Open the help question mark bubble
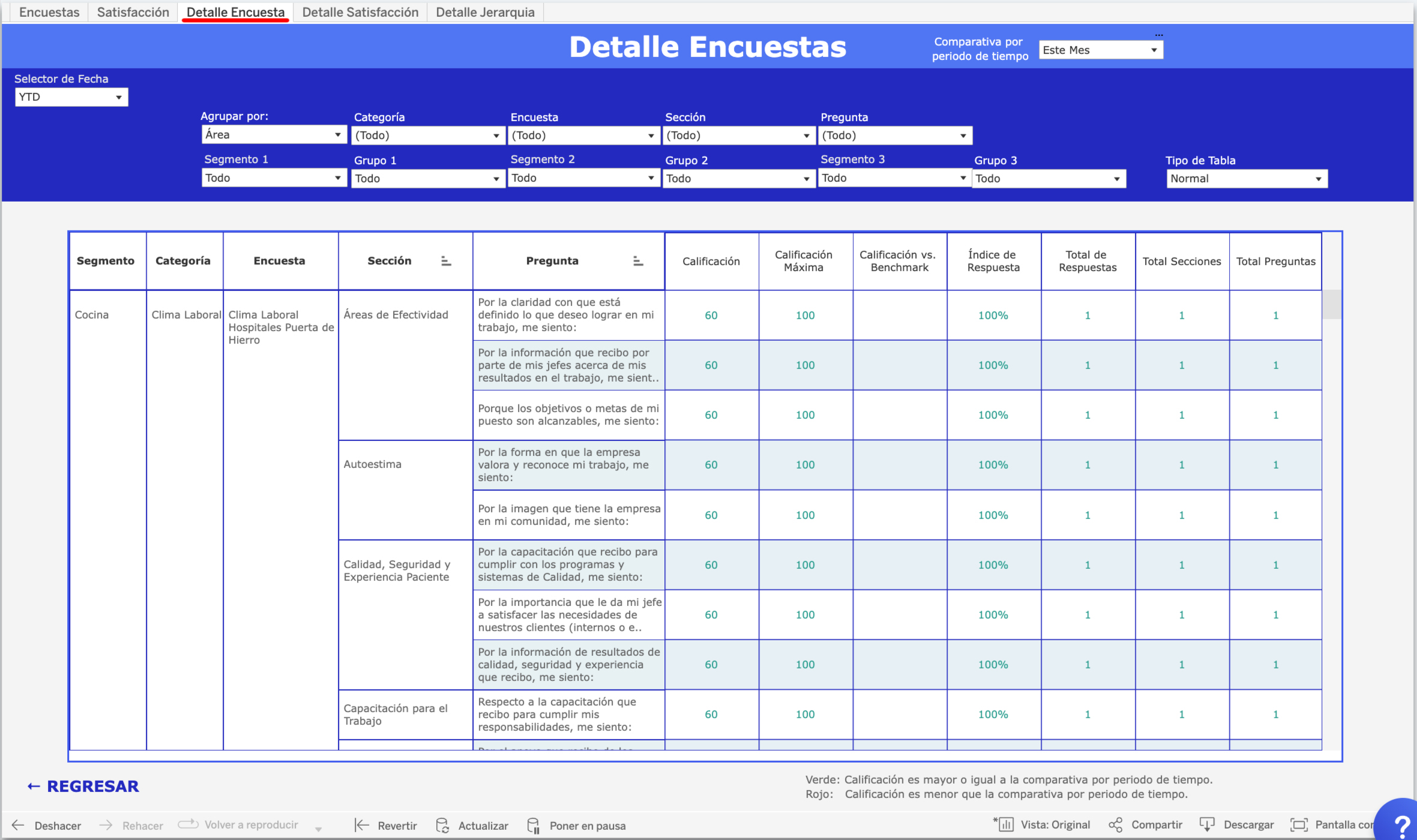This screenshot has height=840, width=1417. pyautogui.click(x=1400, y=824)
